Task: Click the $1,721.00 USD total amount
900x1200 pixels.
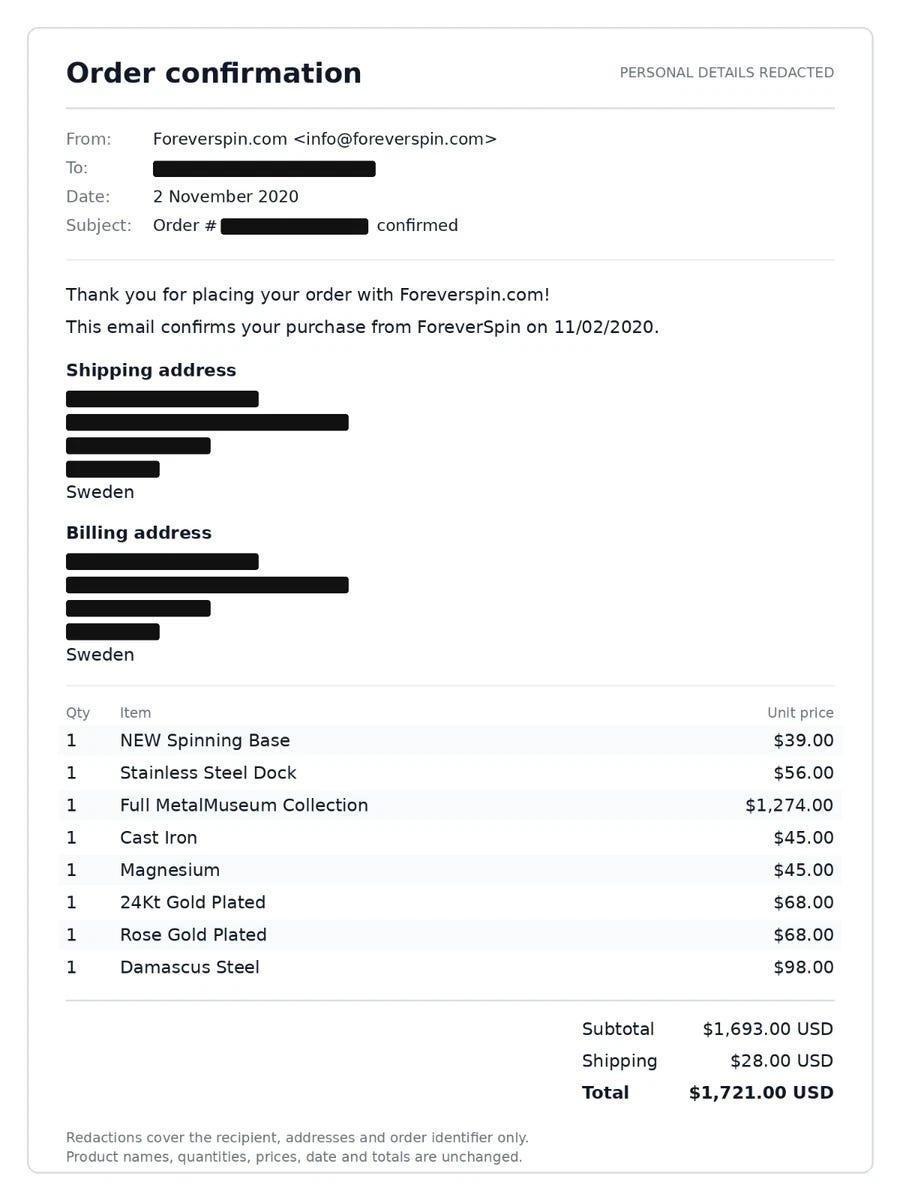Action: pos(761,1093)
